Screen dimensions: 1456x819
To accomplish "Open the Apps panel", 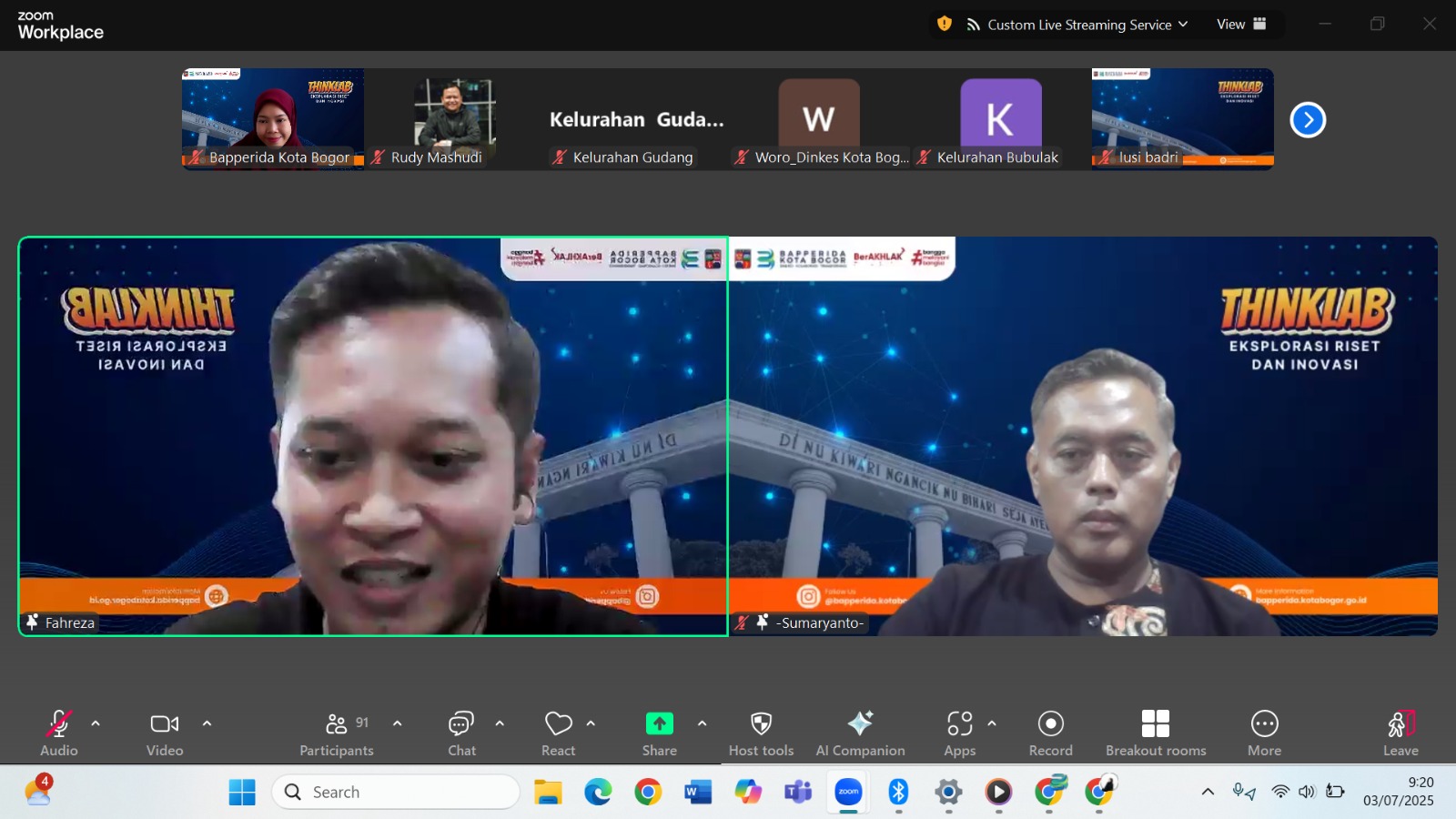I will 959,733.
